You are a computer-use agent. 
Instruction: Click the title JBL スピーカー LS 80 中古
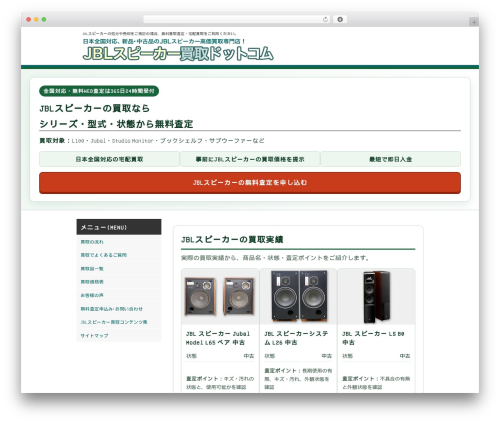pyautogui.click(x=373, y=338)
